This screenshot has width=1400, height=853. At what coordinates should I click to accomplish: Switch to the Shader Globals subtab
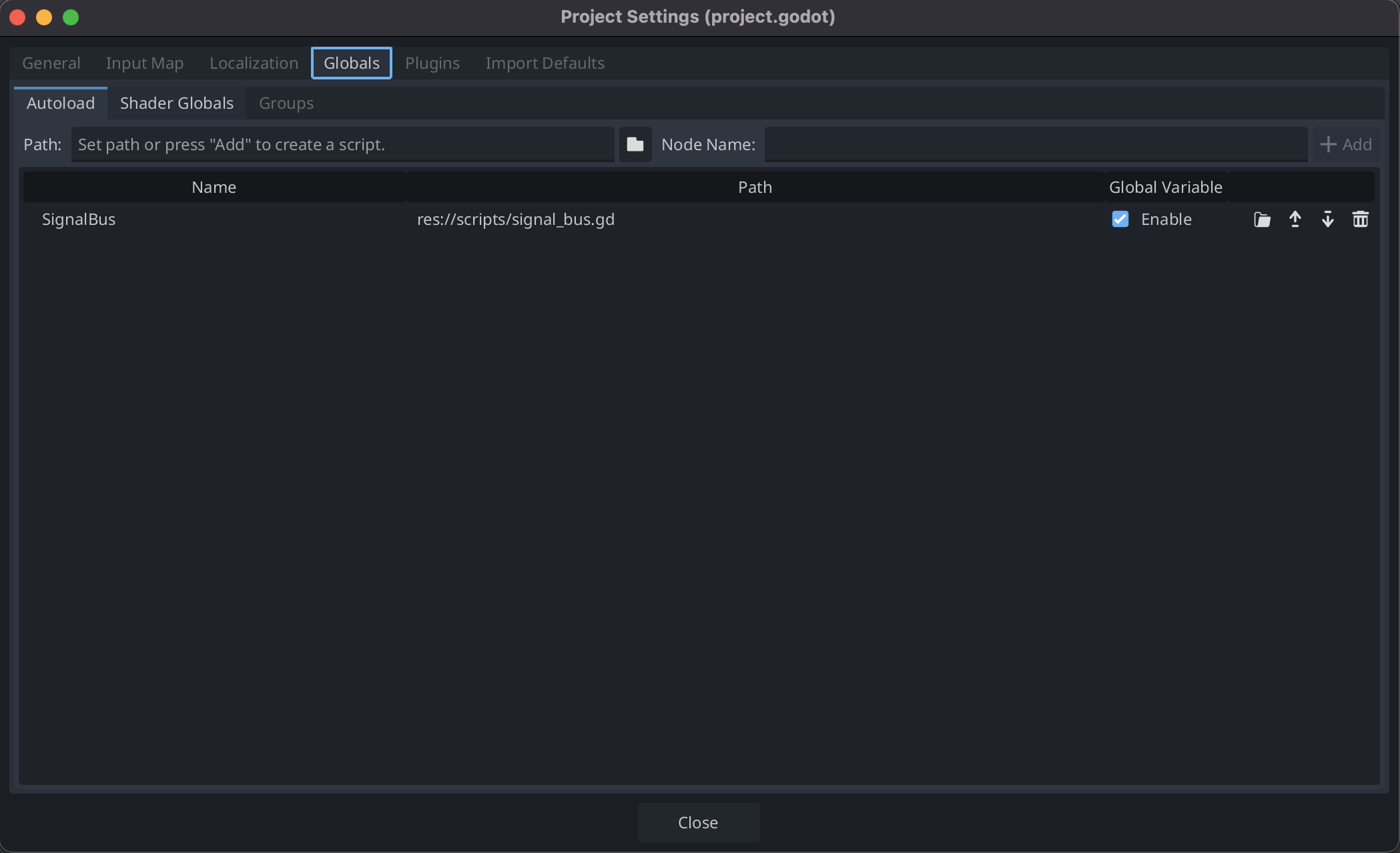click(x=176, y=103)
